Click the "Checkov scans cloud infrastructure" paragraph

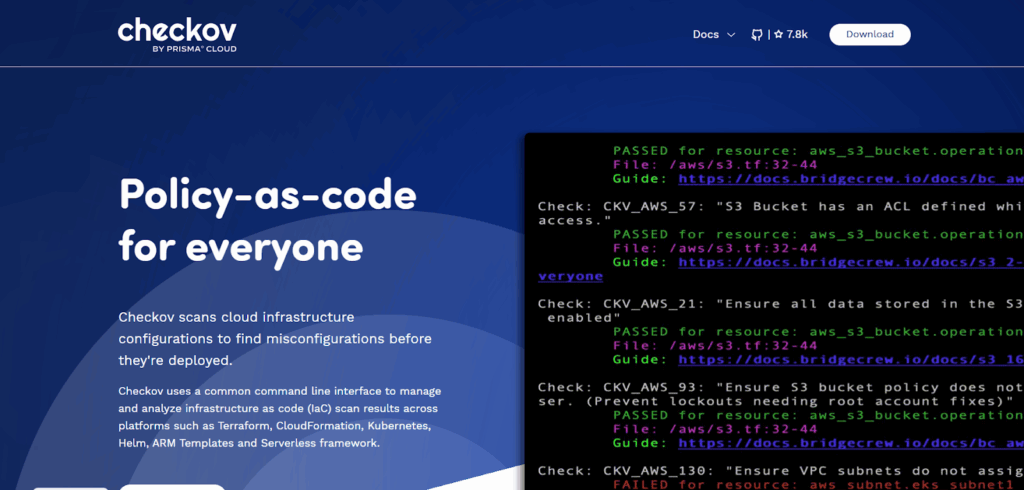(275, 338)
